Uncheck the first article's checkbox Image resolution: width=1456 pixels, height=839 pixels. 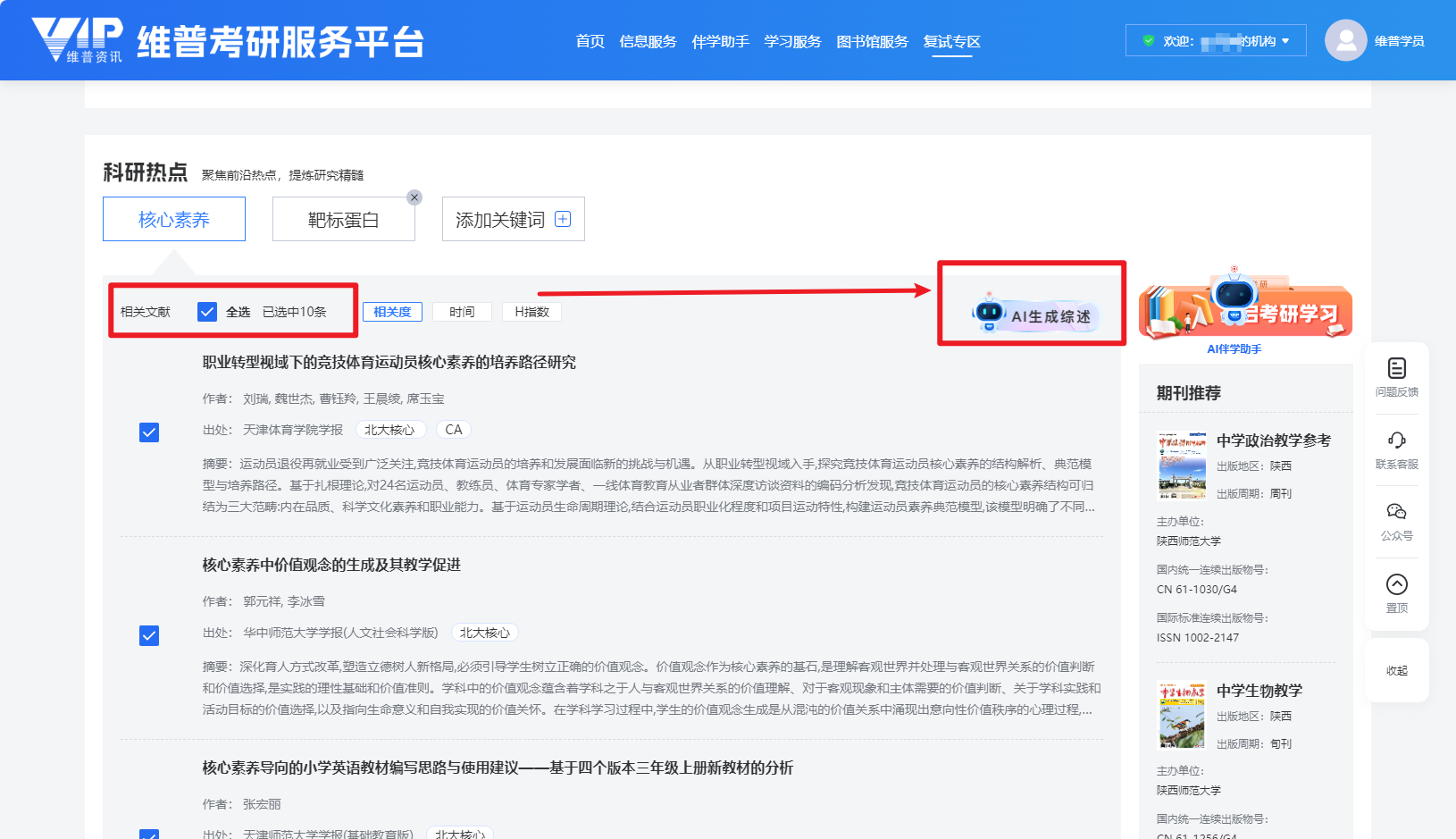[x=149, y=432]
